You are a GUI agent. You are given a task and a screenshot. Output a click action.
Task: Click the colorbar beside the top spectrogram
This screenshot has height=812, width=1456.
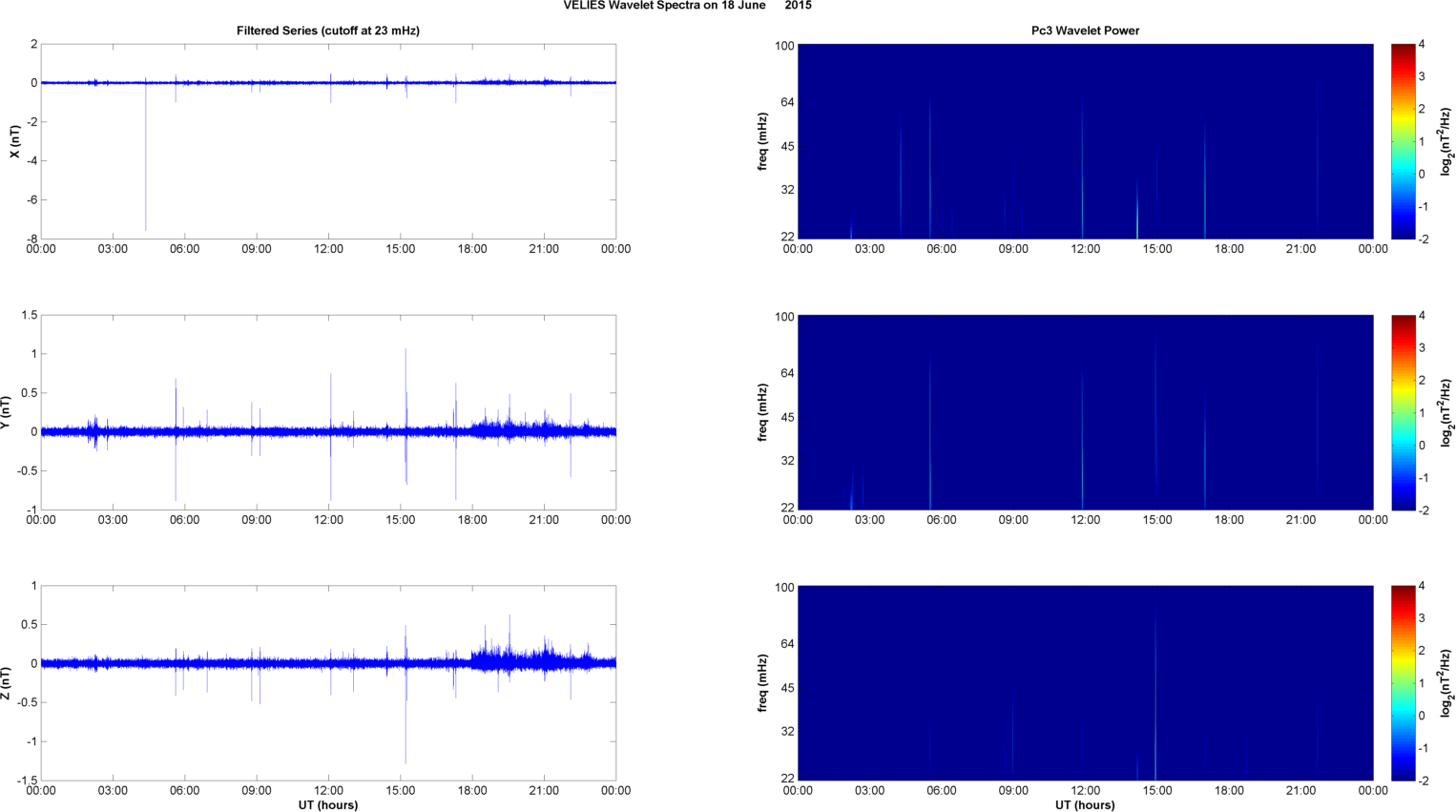[1403, 141]
